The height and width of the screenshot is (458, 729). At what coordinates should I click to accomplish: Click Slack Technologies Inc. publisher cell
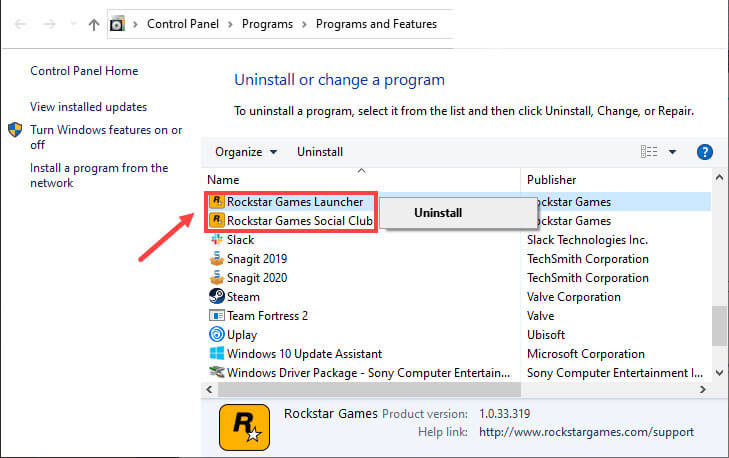pos(587,240)
